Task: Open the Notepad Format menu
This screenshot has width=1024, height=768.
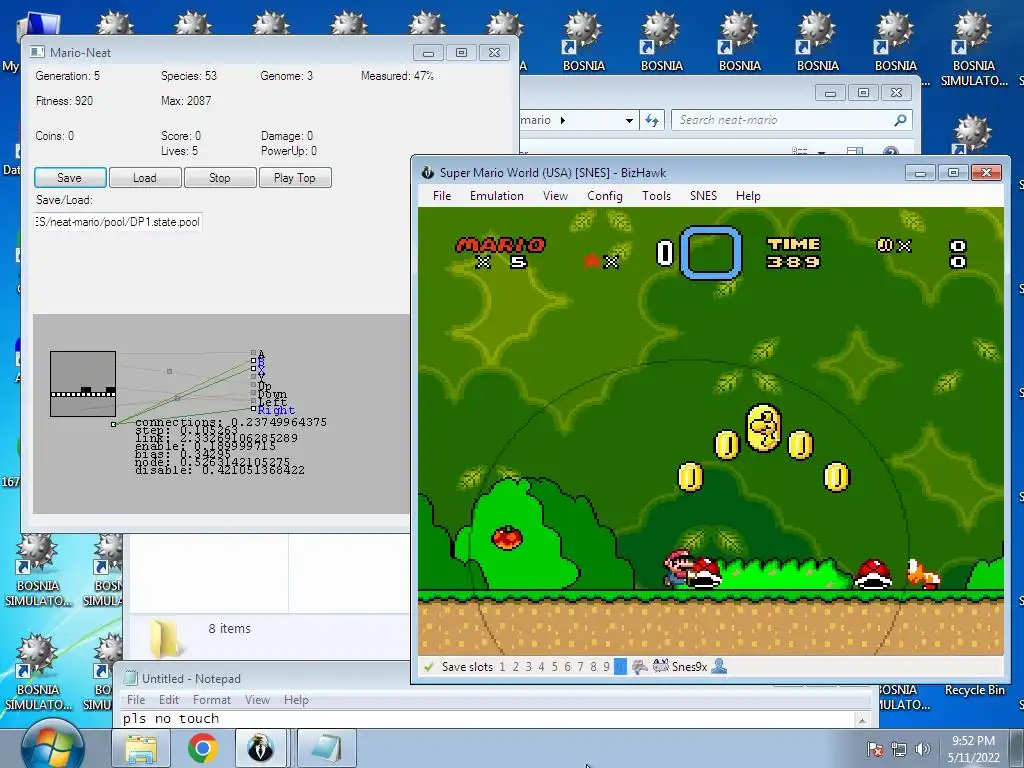Action: click(212, 699)
